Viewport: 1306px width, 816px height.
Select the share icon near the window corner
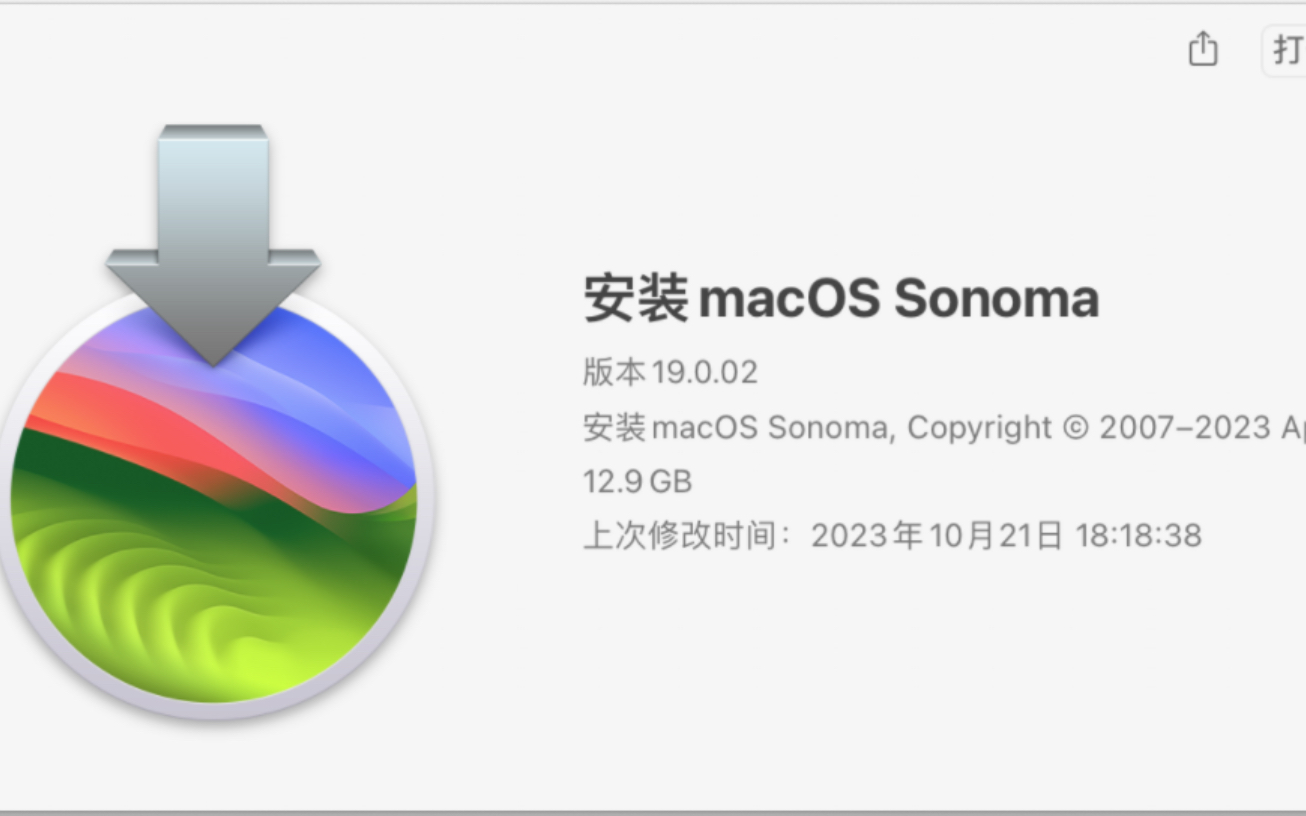pyautogui.click(x=1202, y=50)
